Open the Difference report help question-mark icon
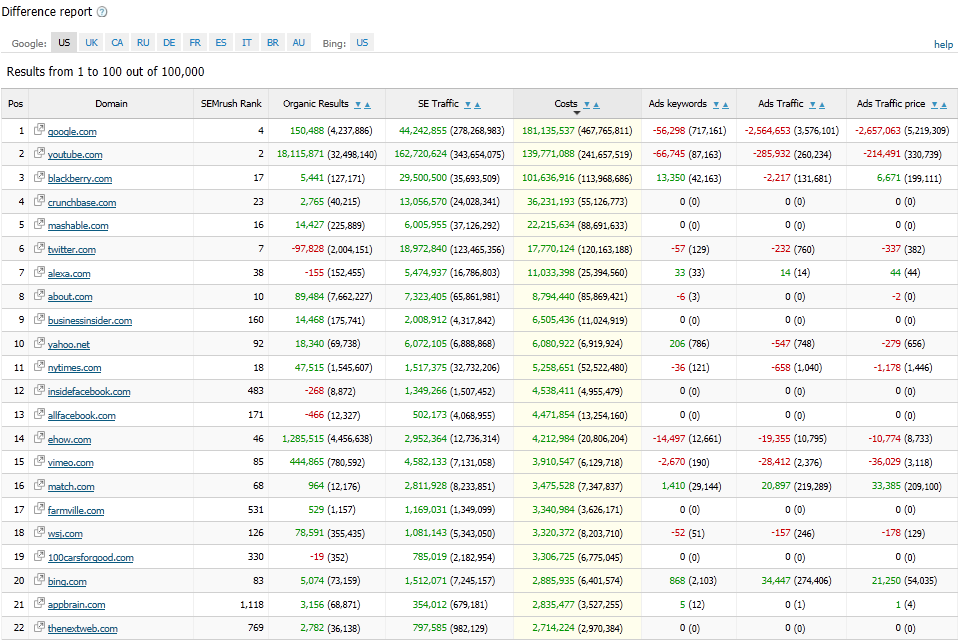Screen dimensions: 960x640 (x=102, y=12)
